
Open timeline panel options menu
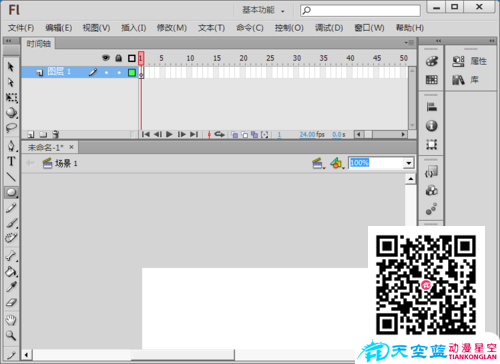point(409,43)
